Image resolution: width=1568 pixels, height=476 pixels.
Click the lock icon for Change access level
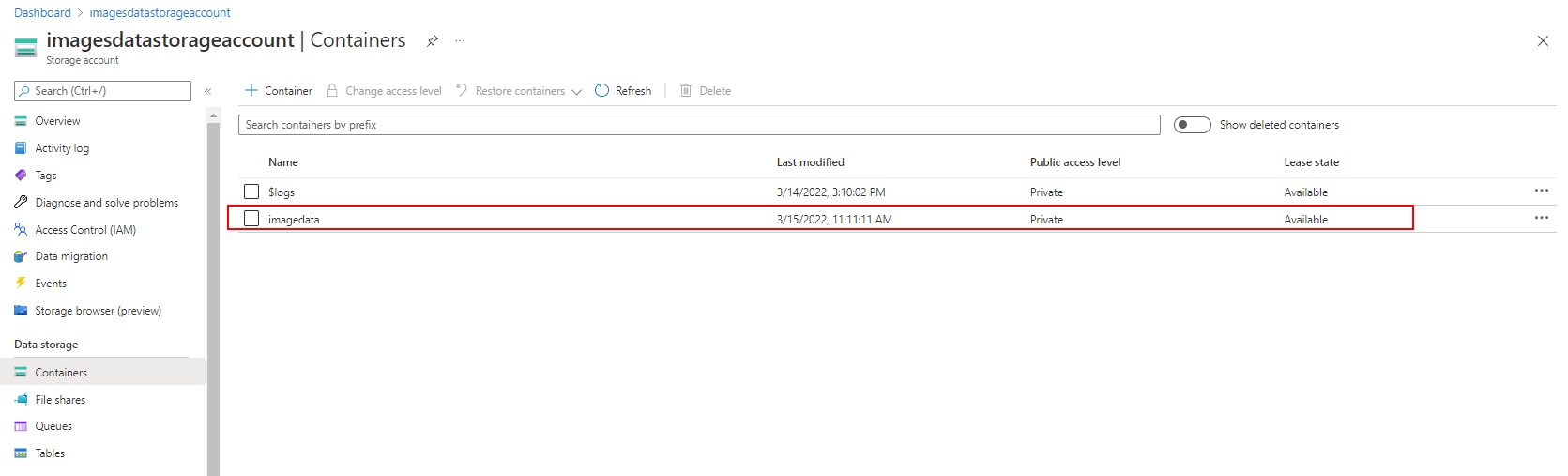pyautogui.click(x=332, y=90)
